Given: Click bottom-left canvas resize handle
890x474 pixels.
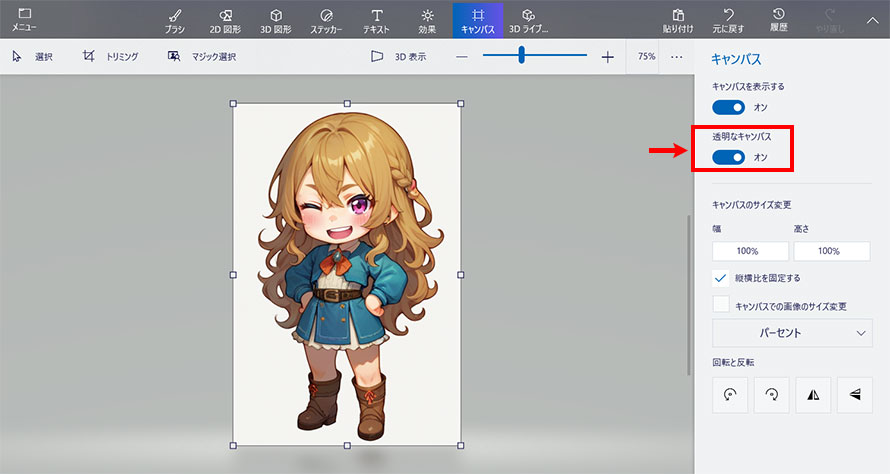Looking at the screenshot, I should click(233, 446).
